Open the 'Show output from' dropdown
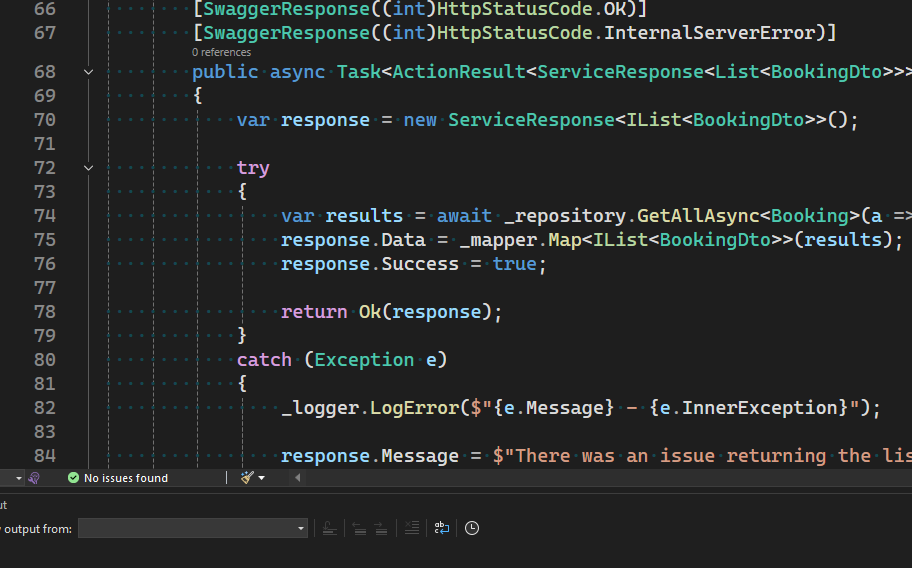Viewport: 912px width, 568px height. coord(192,528)
